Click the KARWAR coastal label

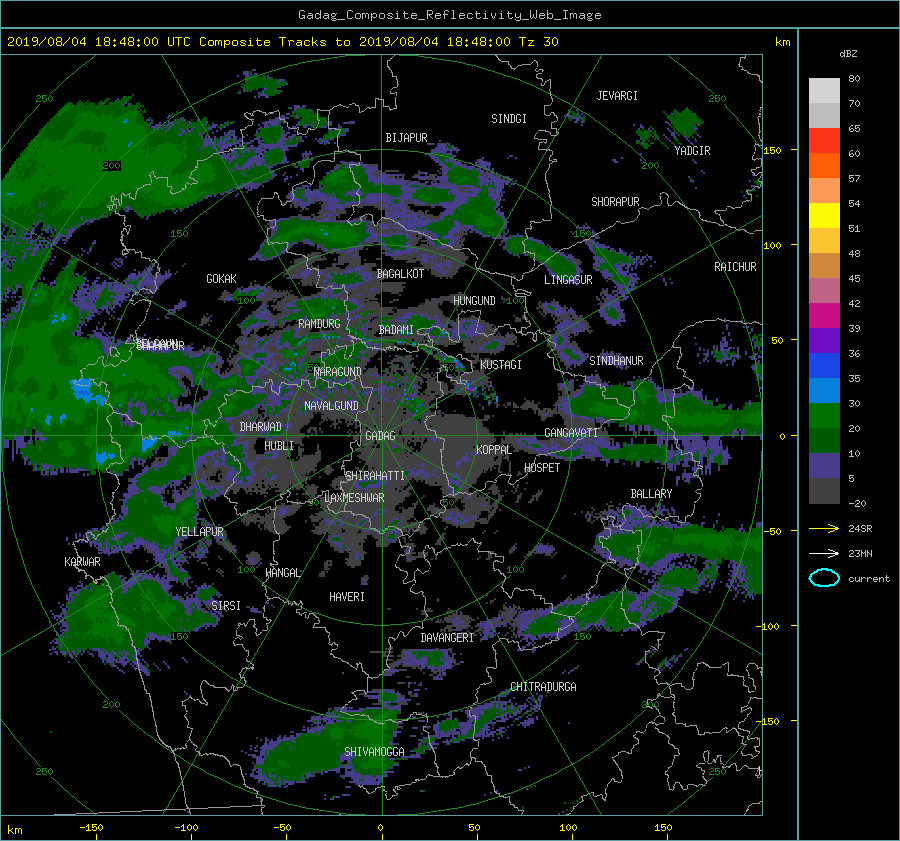(x=82, y=562)
